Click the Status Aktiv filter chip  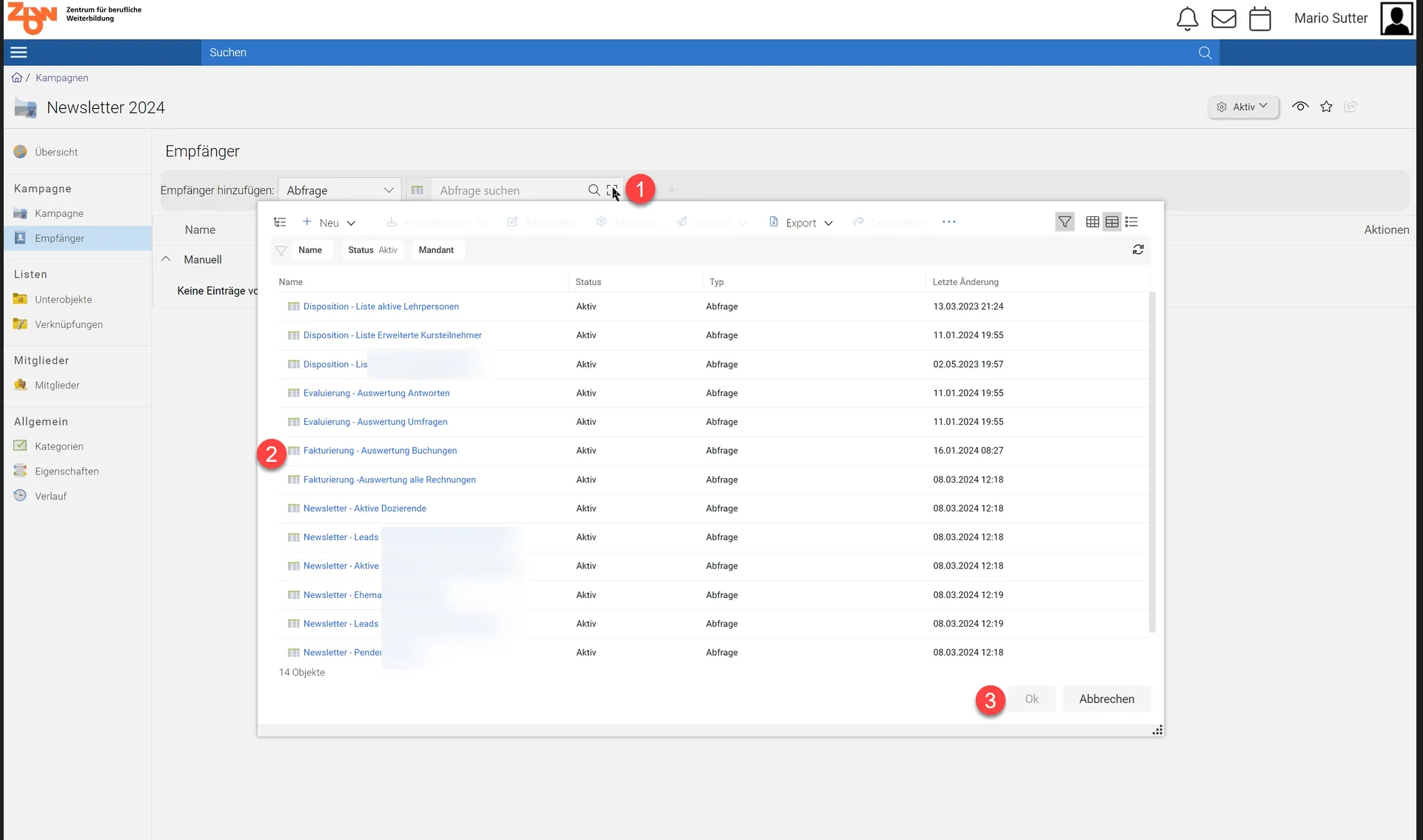click(372, 250)
